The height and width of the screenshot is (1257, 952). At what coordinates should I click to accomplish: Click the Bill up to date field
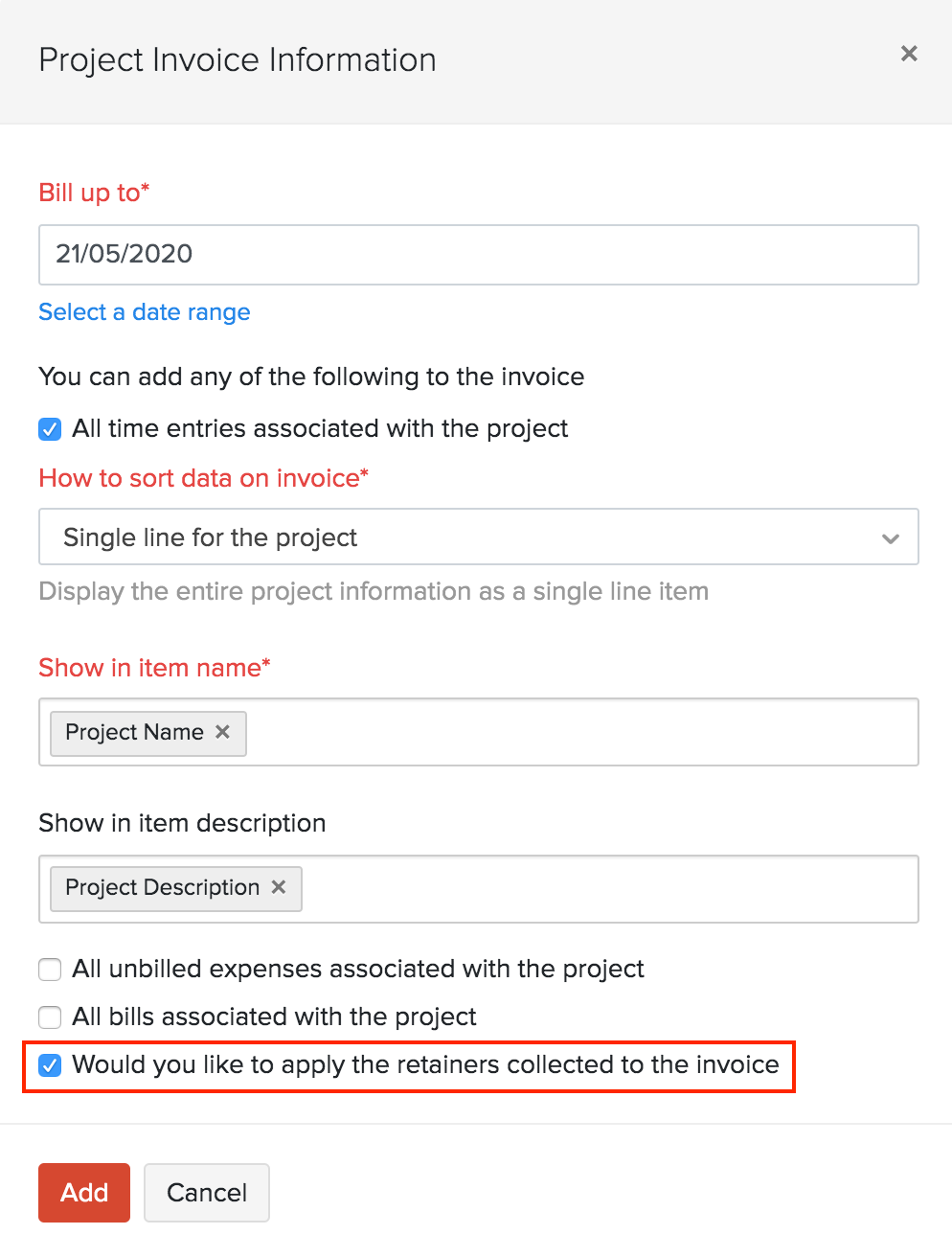tap(479, 254)
